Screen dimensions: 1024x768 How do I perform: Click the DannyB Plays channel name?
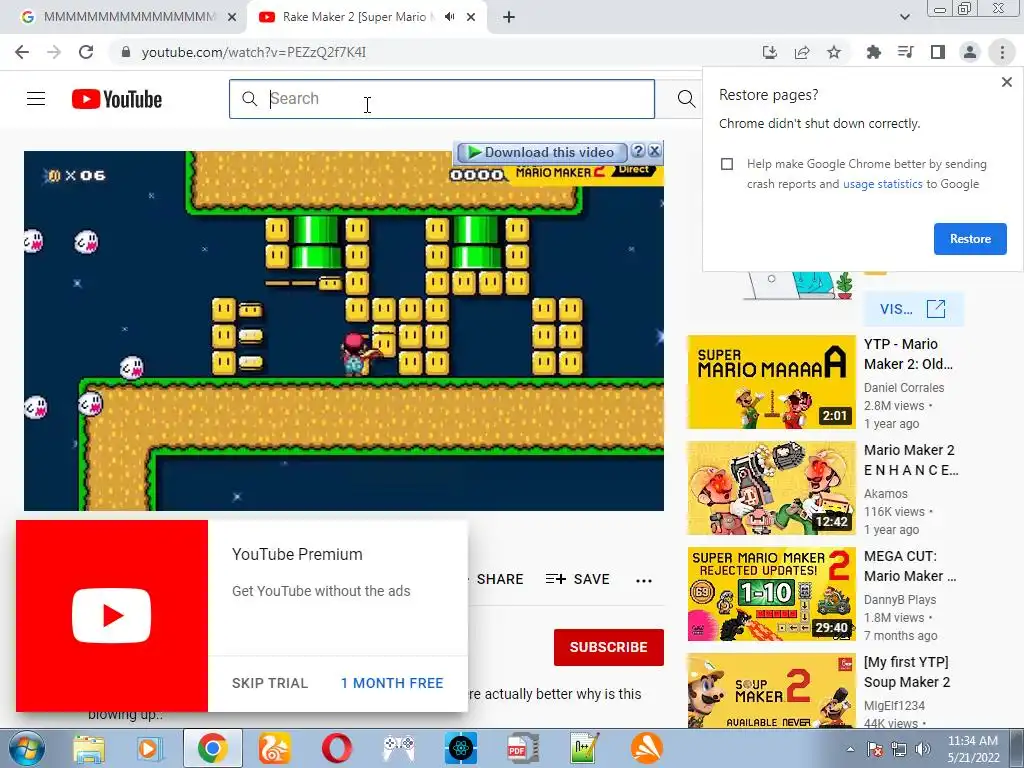click(900, 600)
